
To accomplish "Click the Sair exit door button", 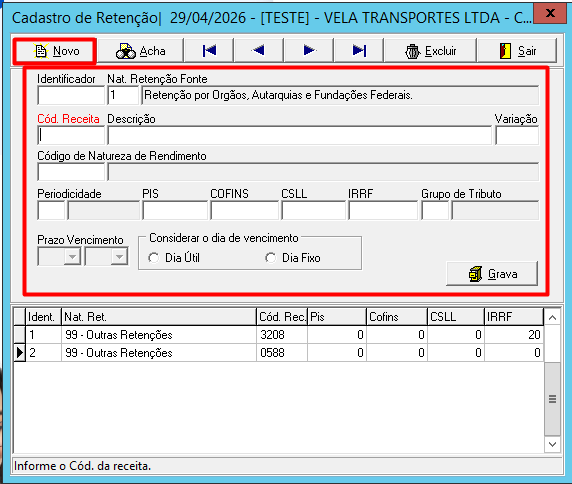I will point(517,51).
